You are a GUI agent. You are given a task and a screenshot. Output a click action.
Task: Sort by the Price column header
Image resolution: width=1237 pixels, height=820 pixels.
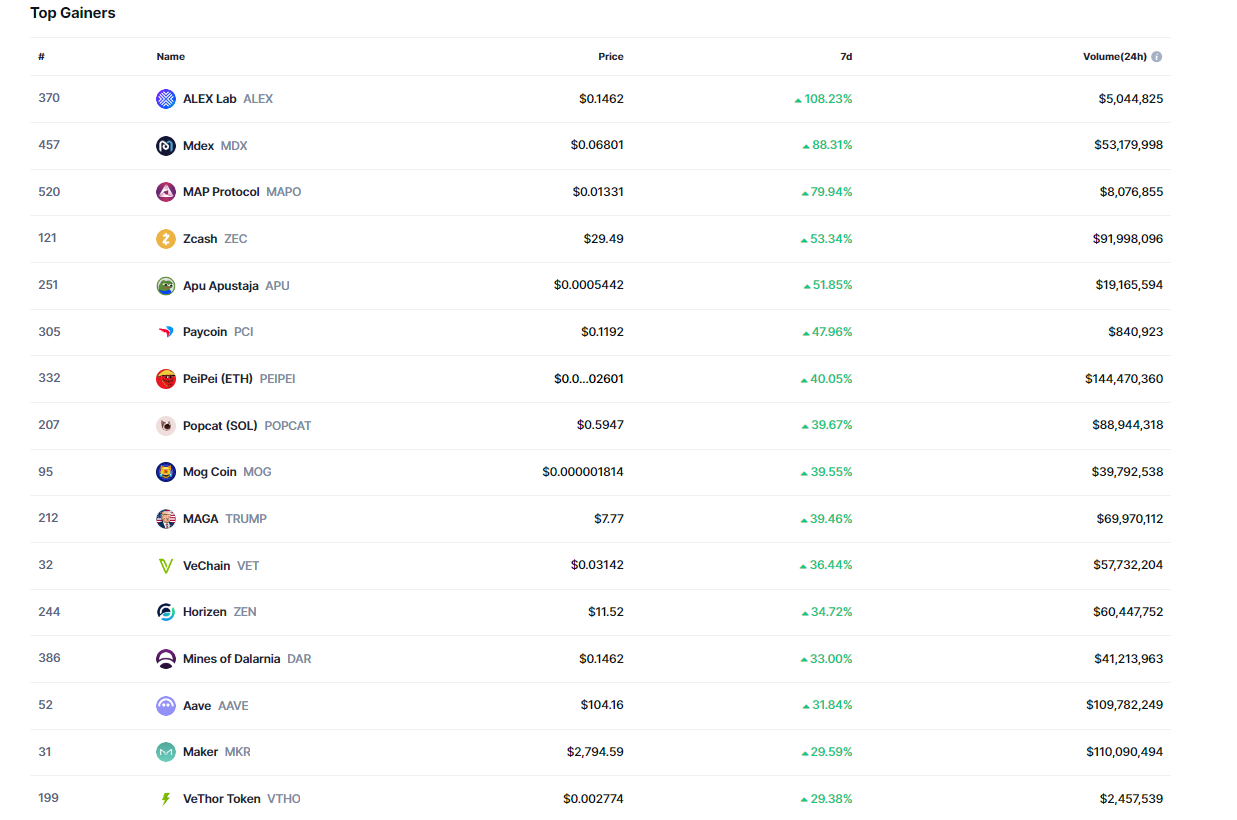tap(611, 57)
